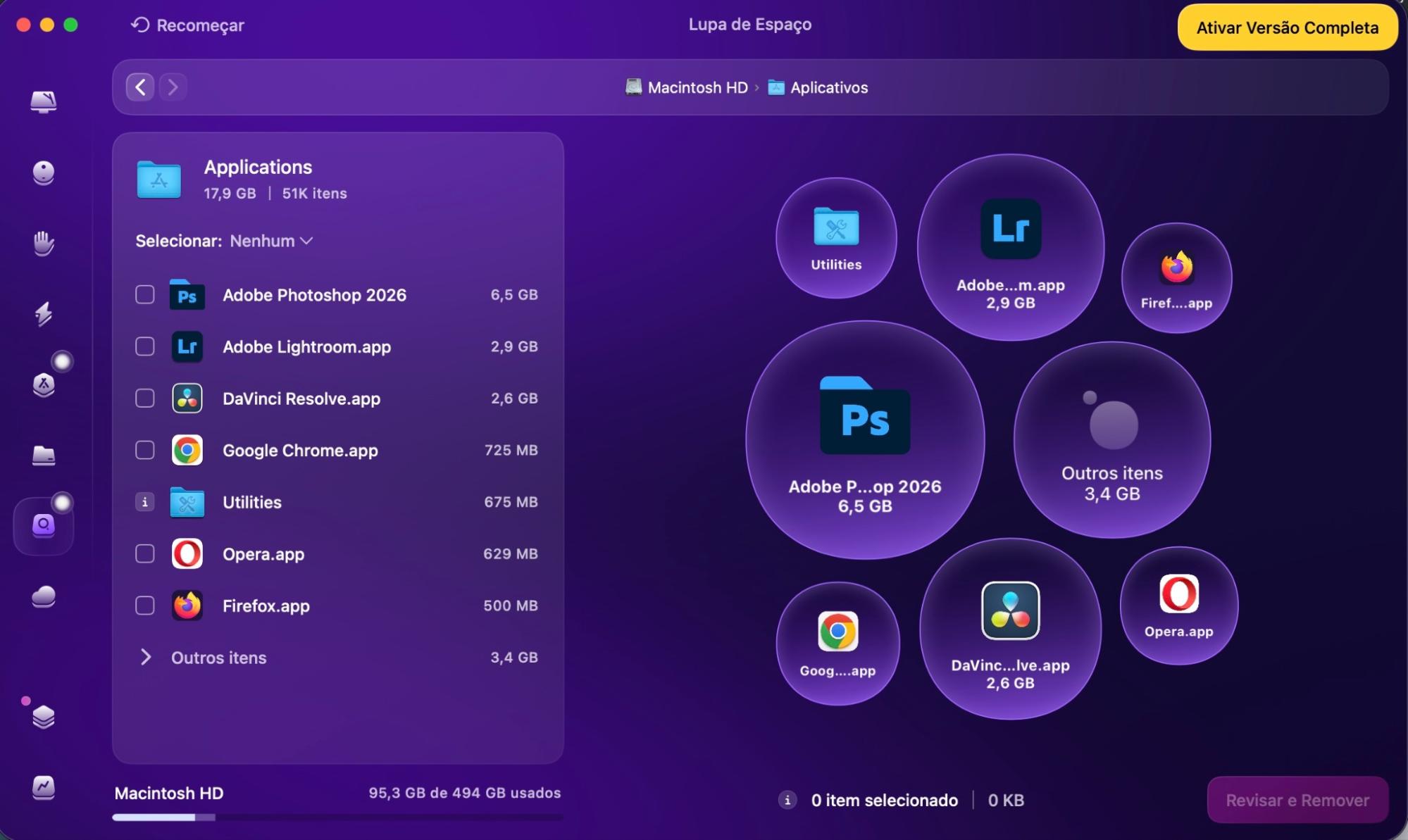Open the DaVinci Resolve 2,6 GB bubble
This screenshot has width=1408, height=840.
[x=1010, y=629]
